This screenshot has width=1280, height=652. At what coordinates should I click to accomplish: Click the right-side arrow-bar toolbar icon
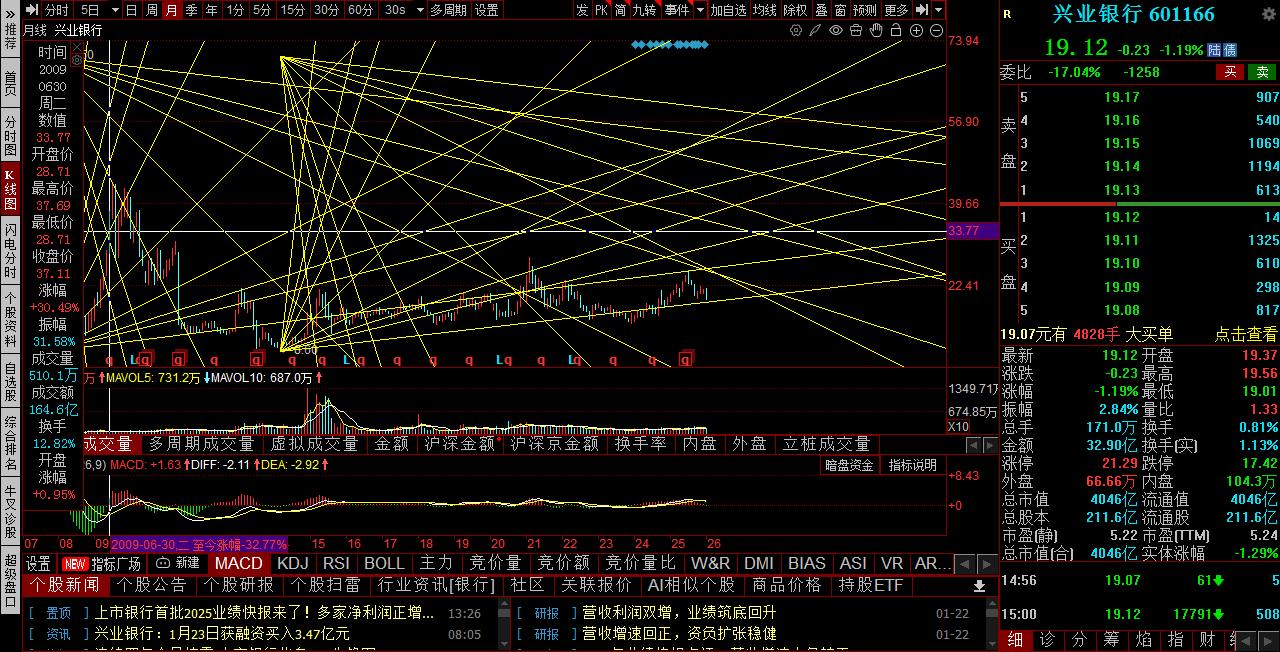coord(922,10)
